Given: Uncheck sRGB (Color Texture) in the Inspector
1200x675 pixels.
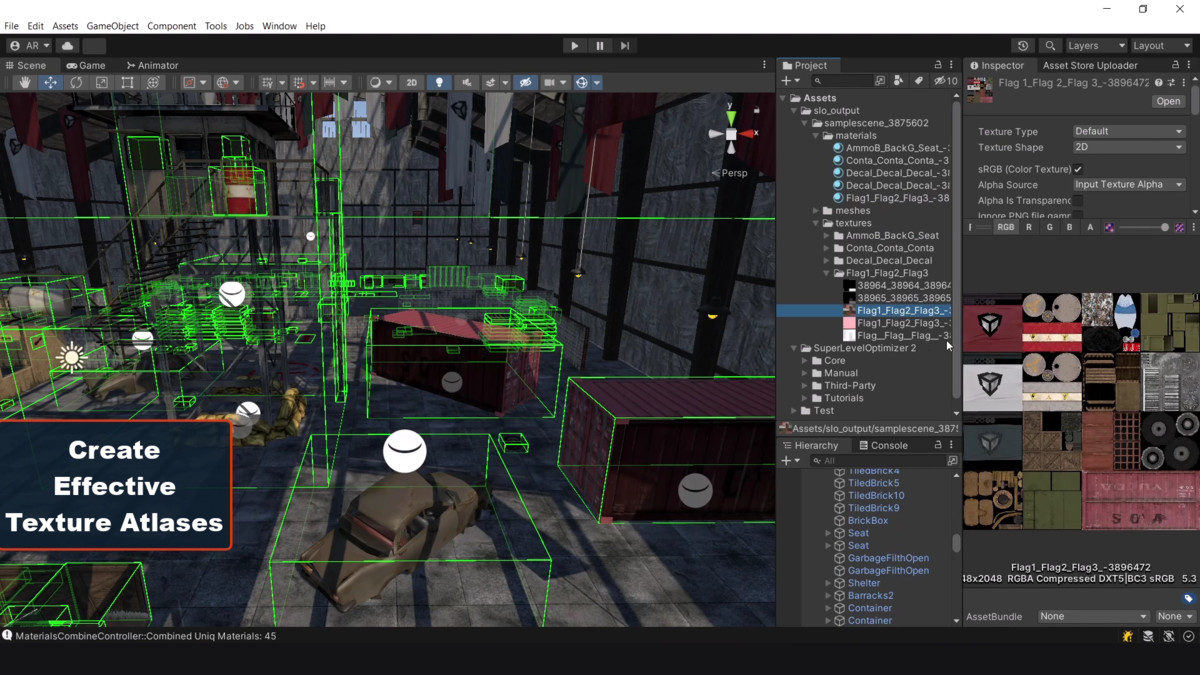Looking at the screenshot, I should click(1077, 169).
